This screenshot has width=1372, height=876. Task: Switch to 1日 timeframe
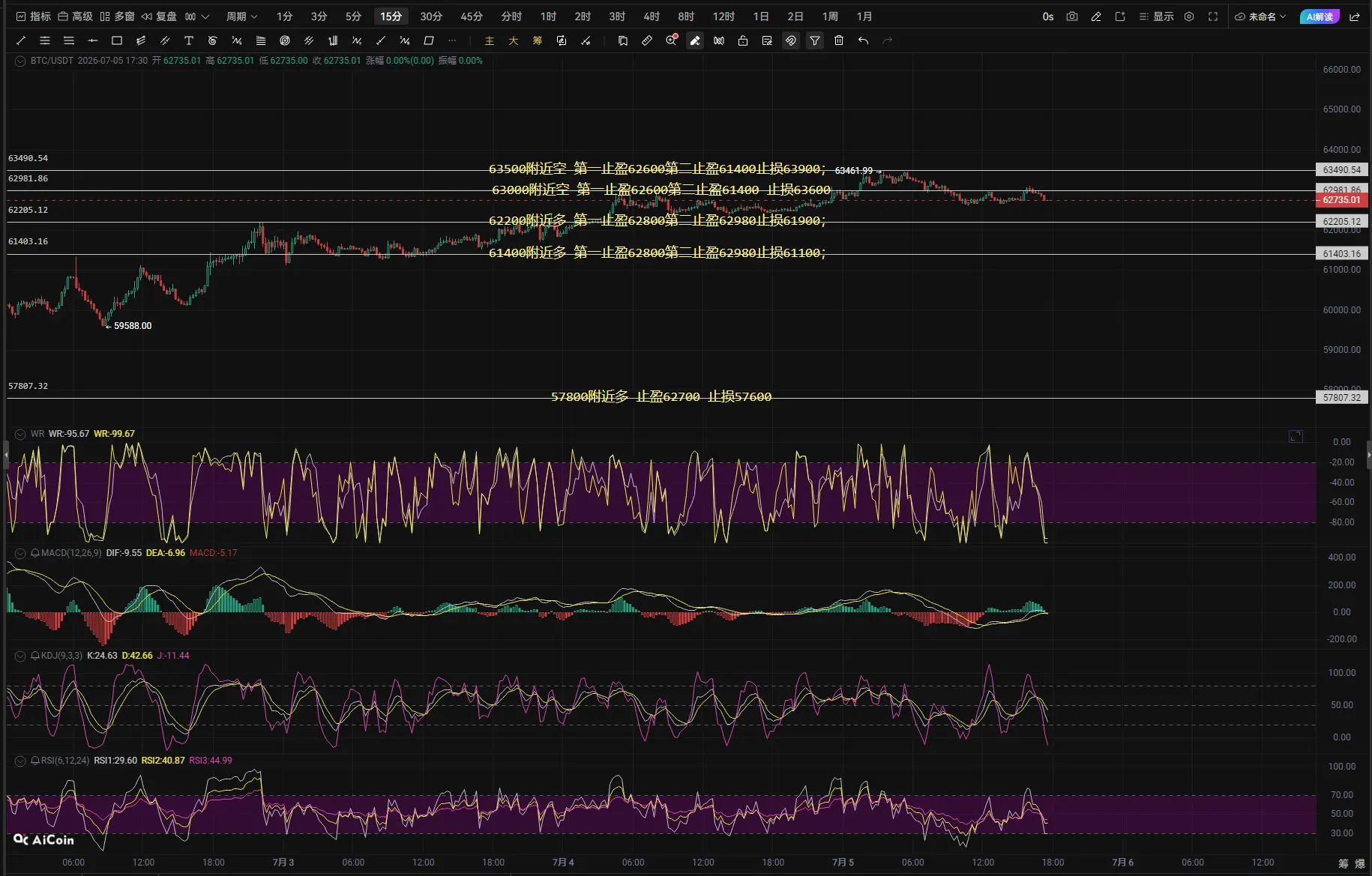pyautogui.click(x=761, y=16)
